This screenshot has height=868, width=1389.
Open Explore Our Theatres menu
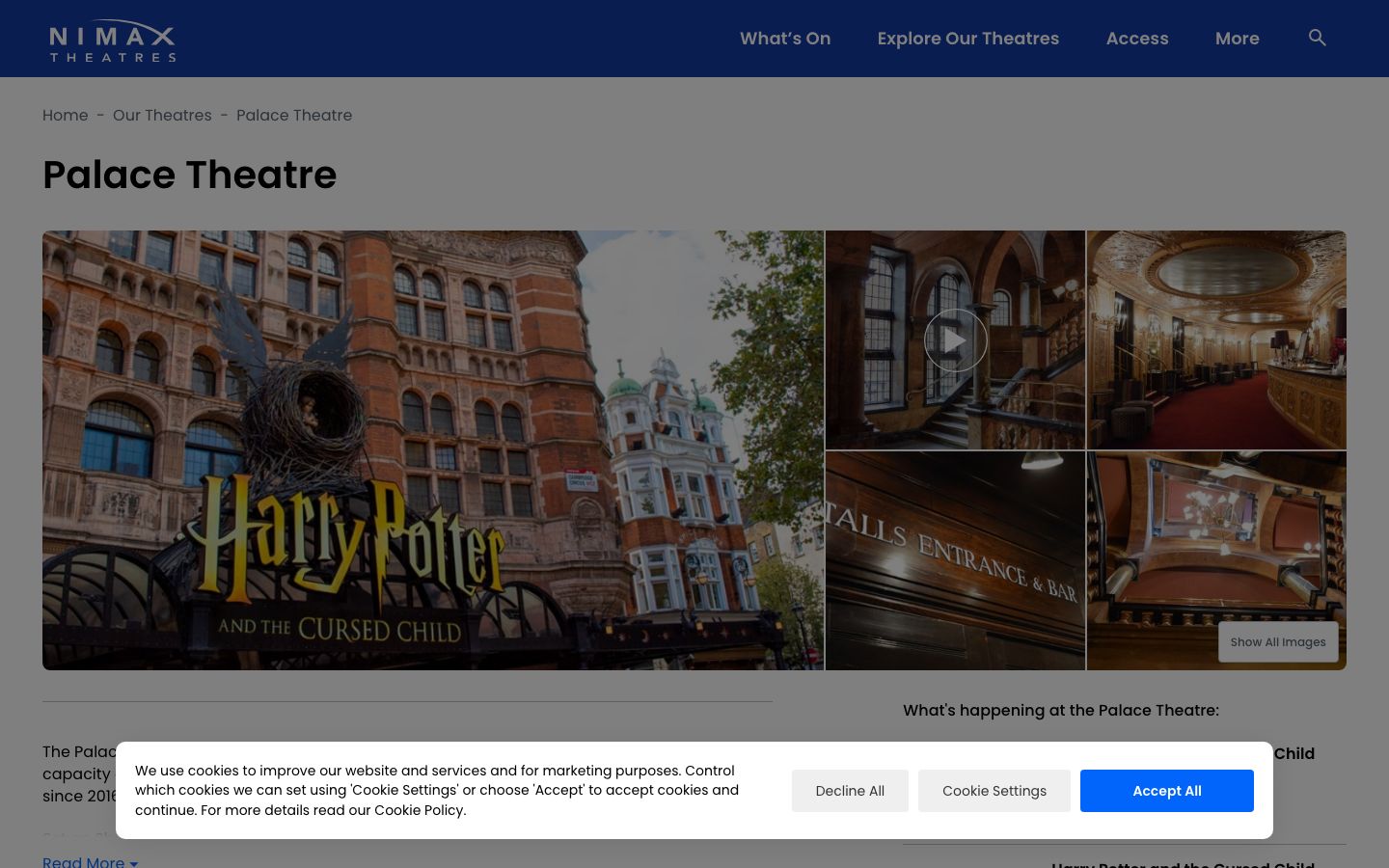coord(968,39)
